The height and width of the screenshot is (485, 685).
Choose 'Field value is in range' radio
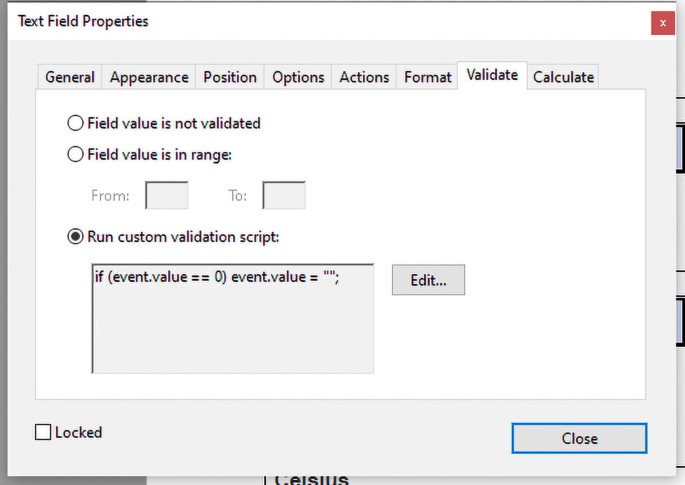[x=75, y=155]
